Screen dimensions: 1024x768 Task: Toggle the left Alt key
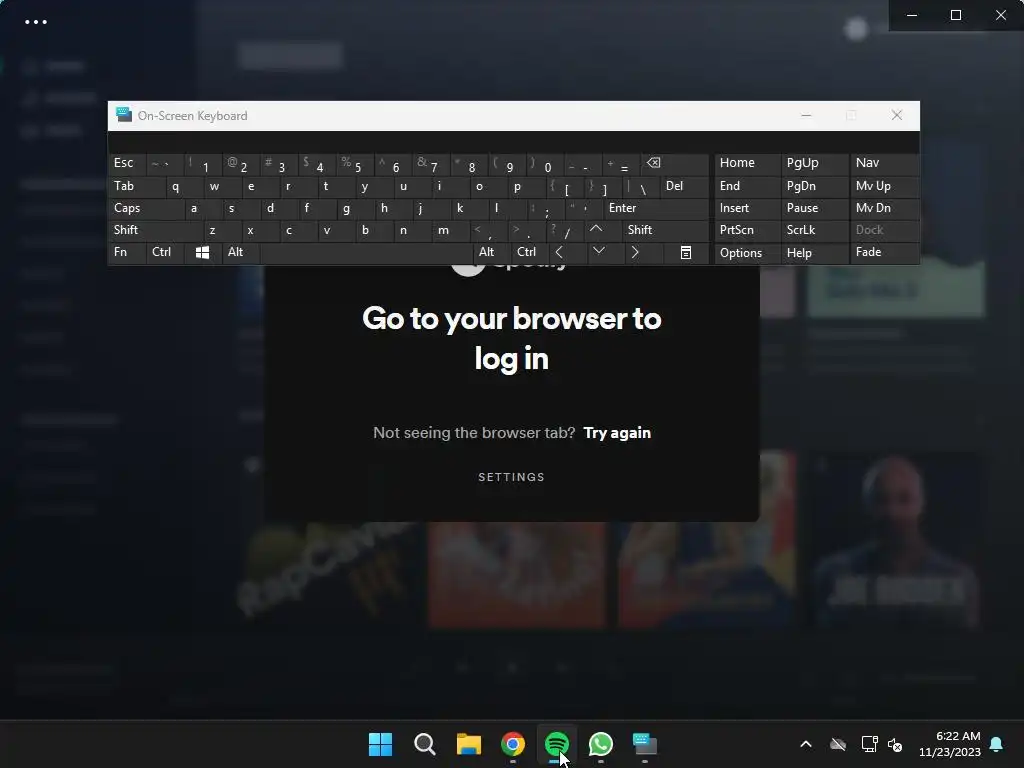(241, 253)
